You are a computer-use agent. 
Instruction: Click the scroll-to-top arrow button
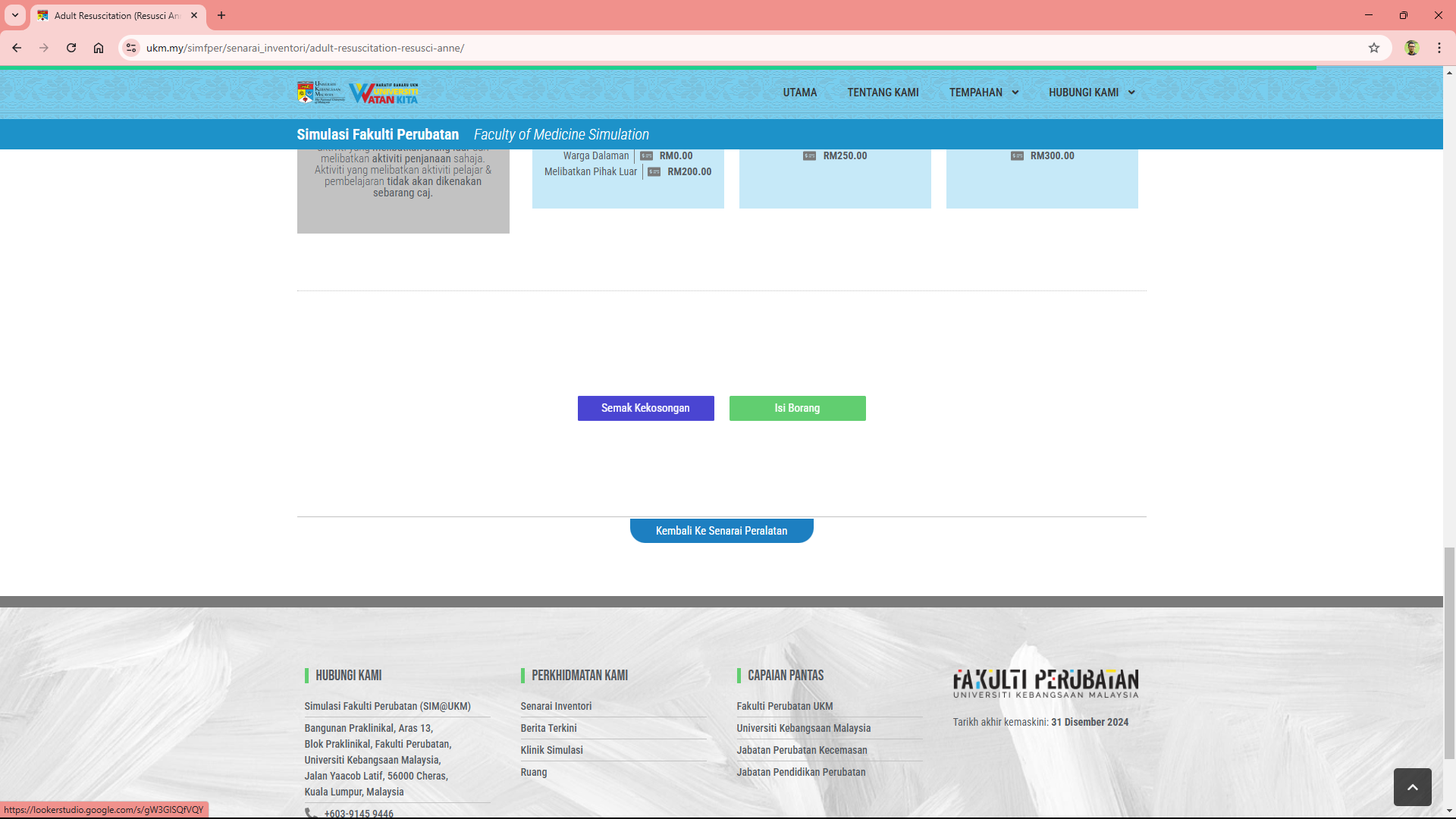click(x=1412, y=787)
